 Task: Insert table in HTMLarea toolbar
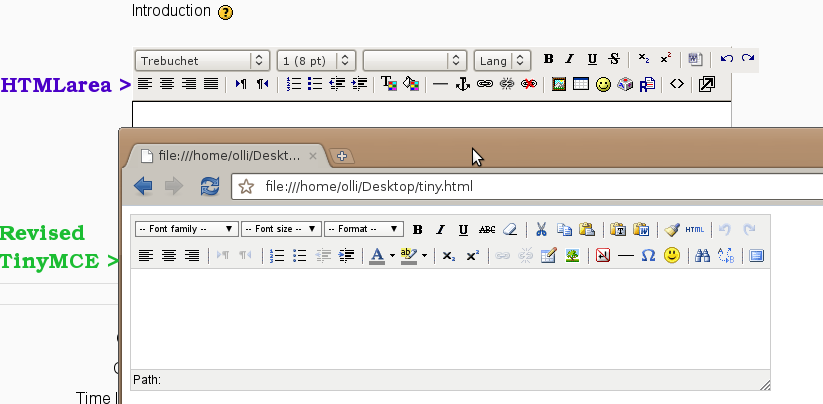[x=581, y=84]
